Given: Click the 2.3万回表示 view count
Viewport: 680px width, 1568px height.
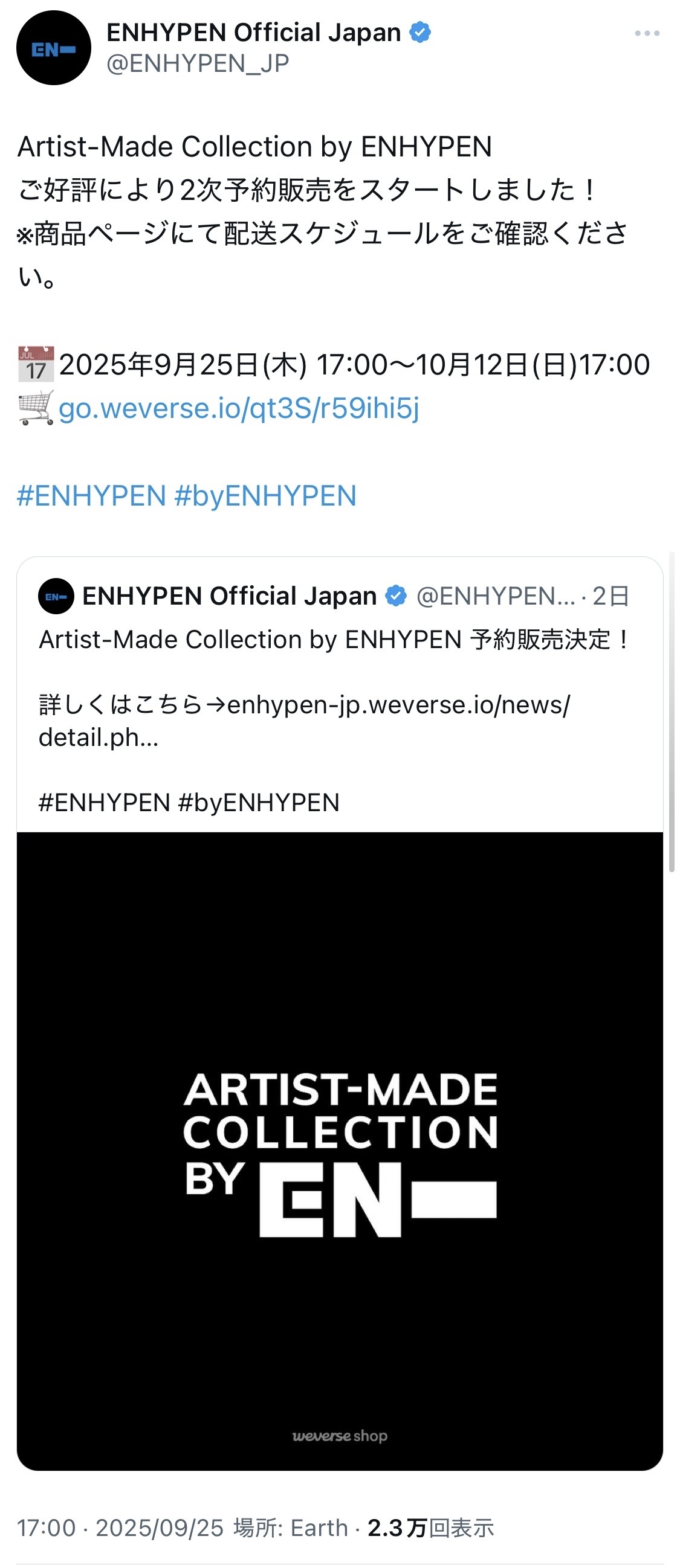Looking at the screenshot, I should pyautogui.click(x=431, y=1528).
